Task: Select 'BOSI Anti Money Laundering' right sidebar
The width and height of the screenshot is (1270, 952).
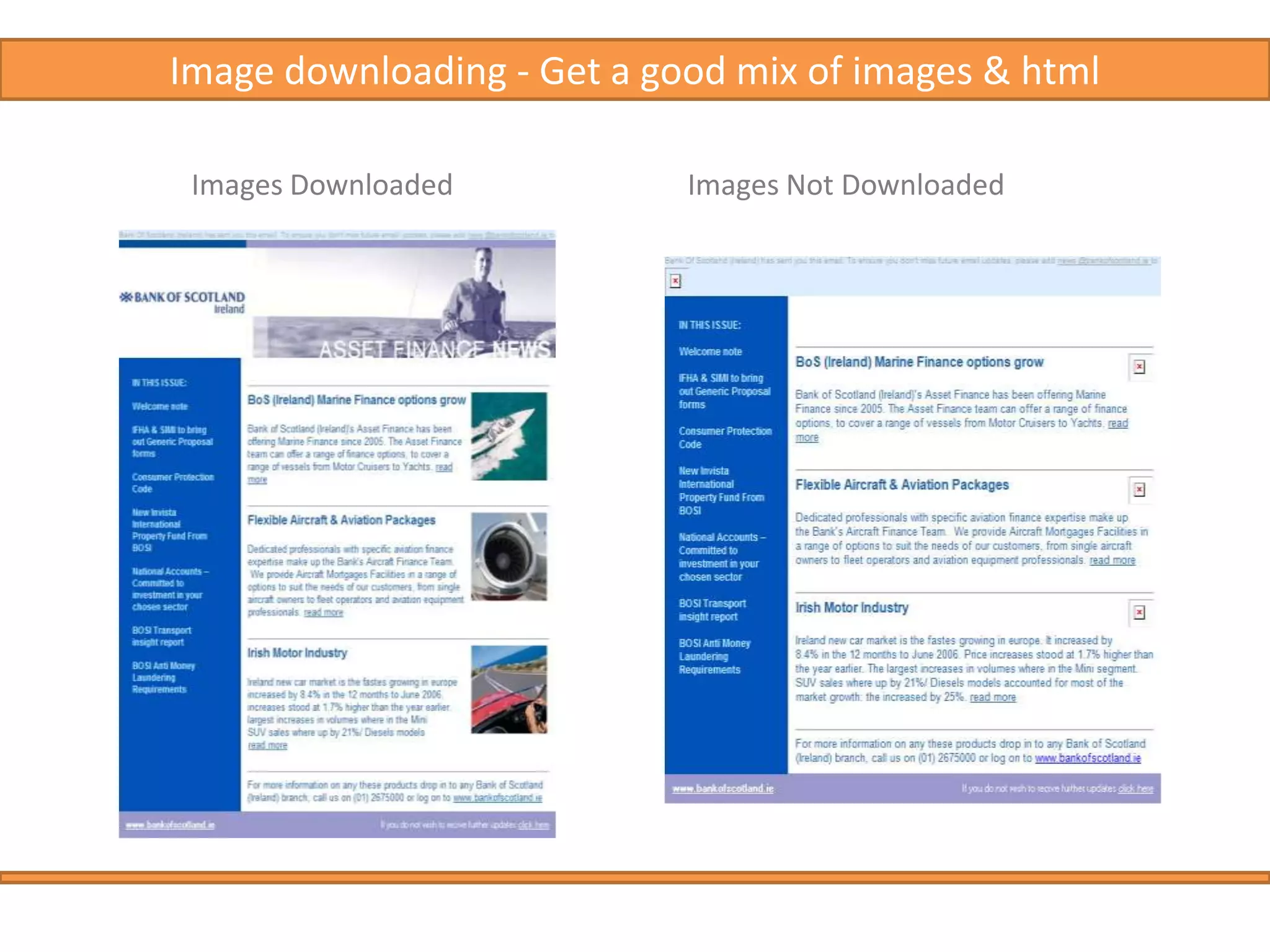Action: (x=714, y=656)
